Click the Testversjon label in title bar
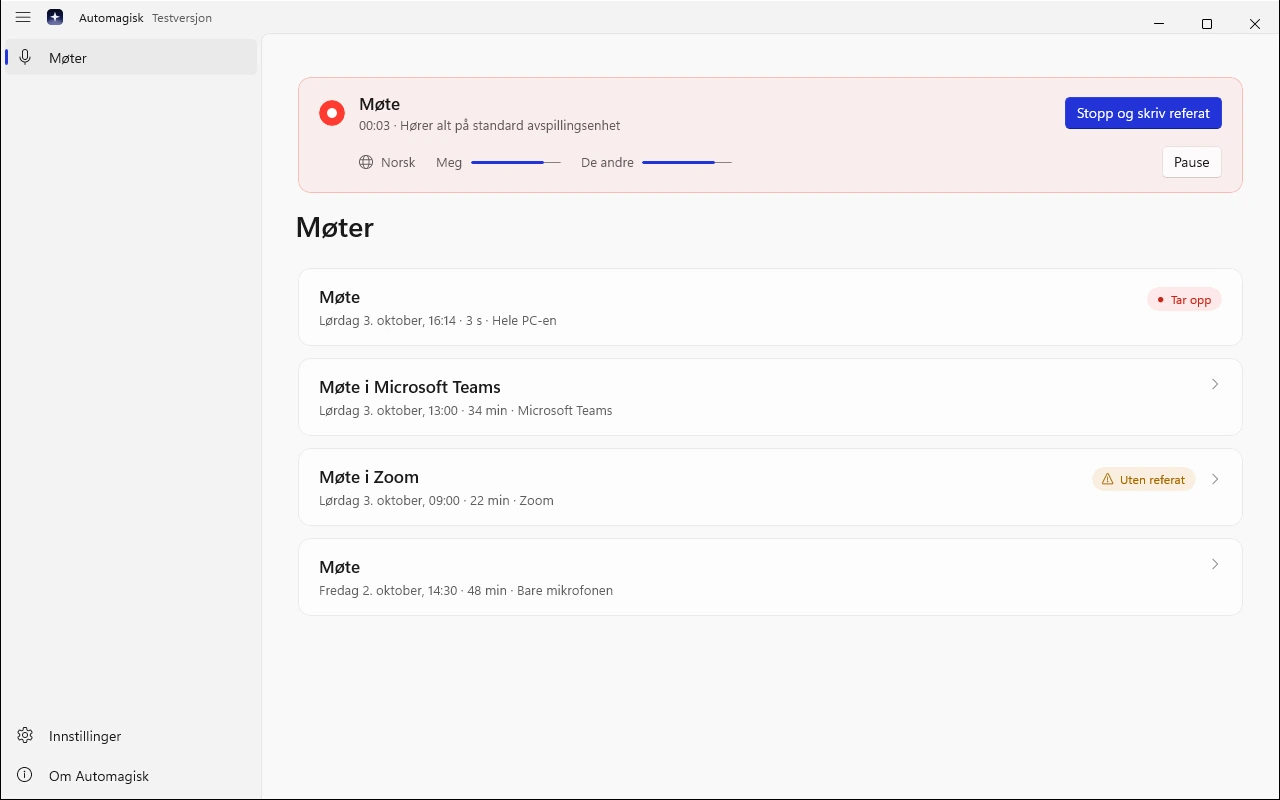Screen dimensions: 1280x800 pyautogui.click(x=182, y=18)
